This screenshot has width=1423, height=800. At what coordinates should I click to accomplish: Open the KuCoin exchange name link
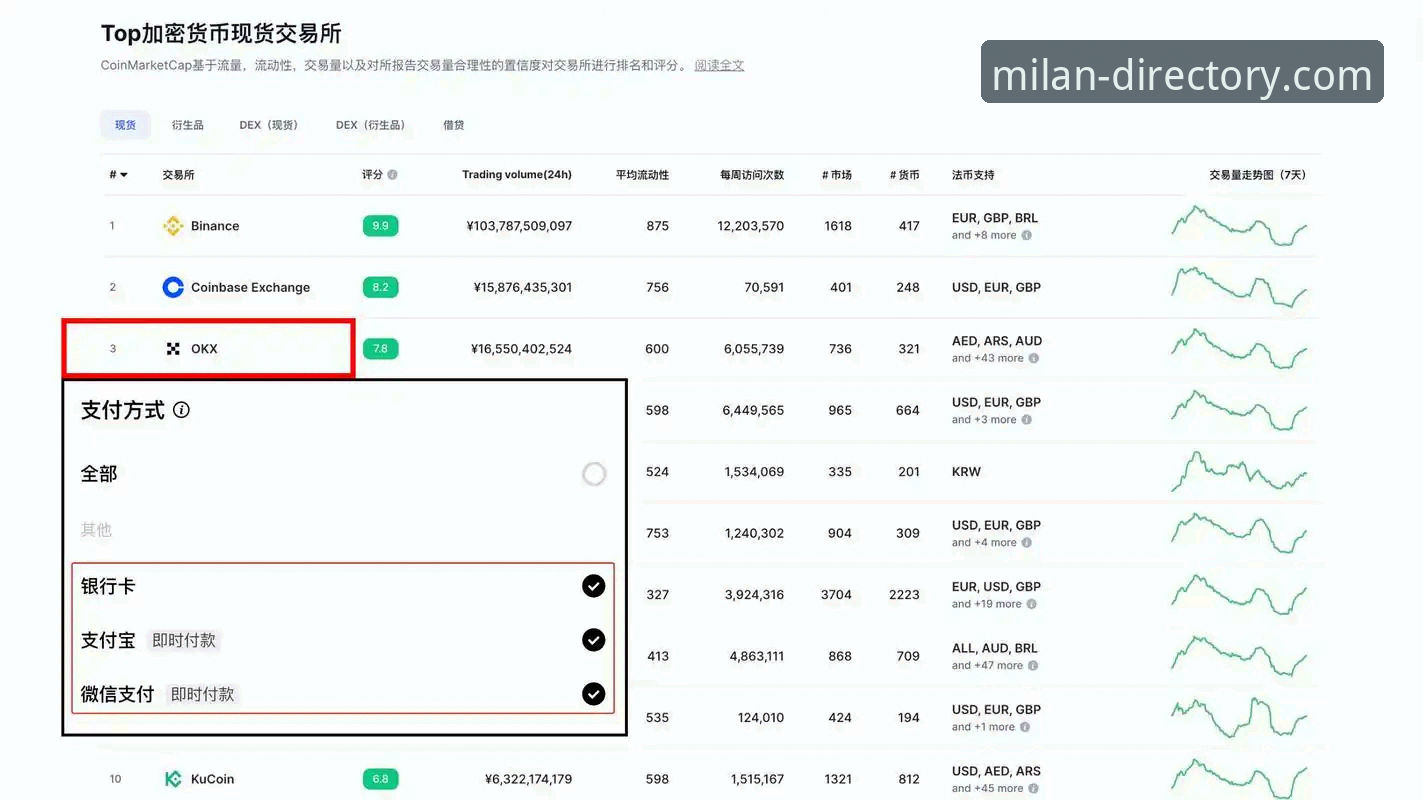212,779
